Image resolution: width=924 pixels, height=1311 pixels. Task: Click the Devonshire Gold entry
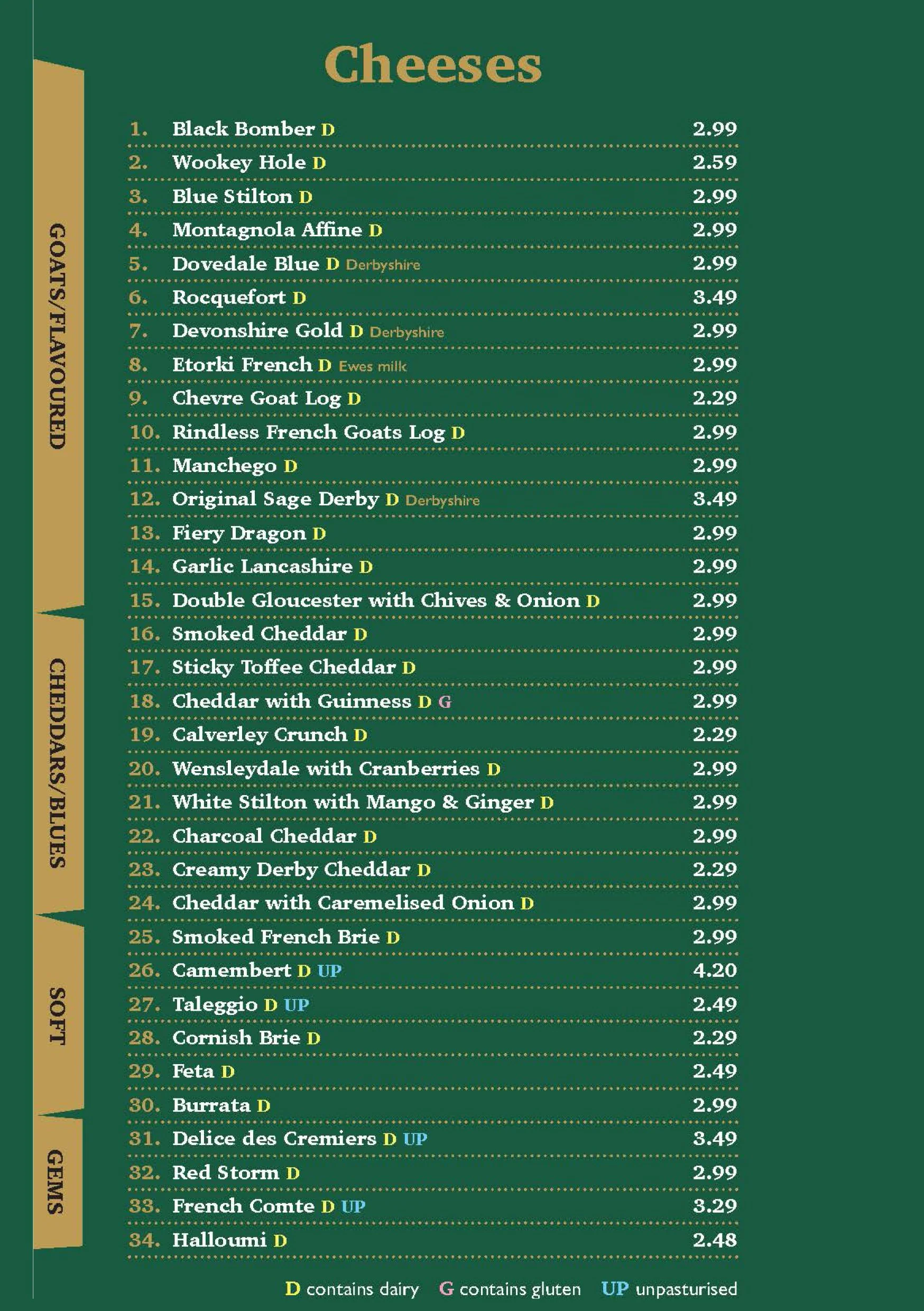432,331
